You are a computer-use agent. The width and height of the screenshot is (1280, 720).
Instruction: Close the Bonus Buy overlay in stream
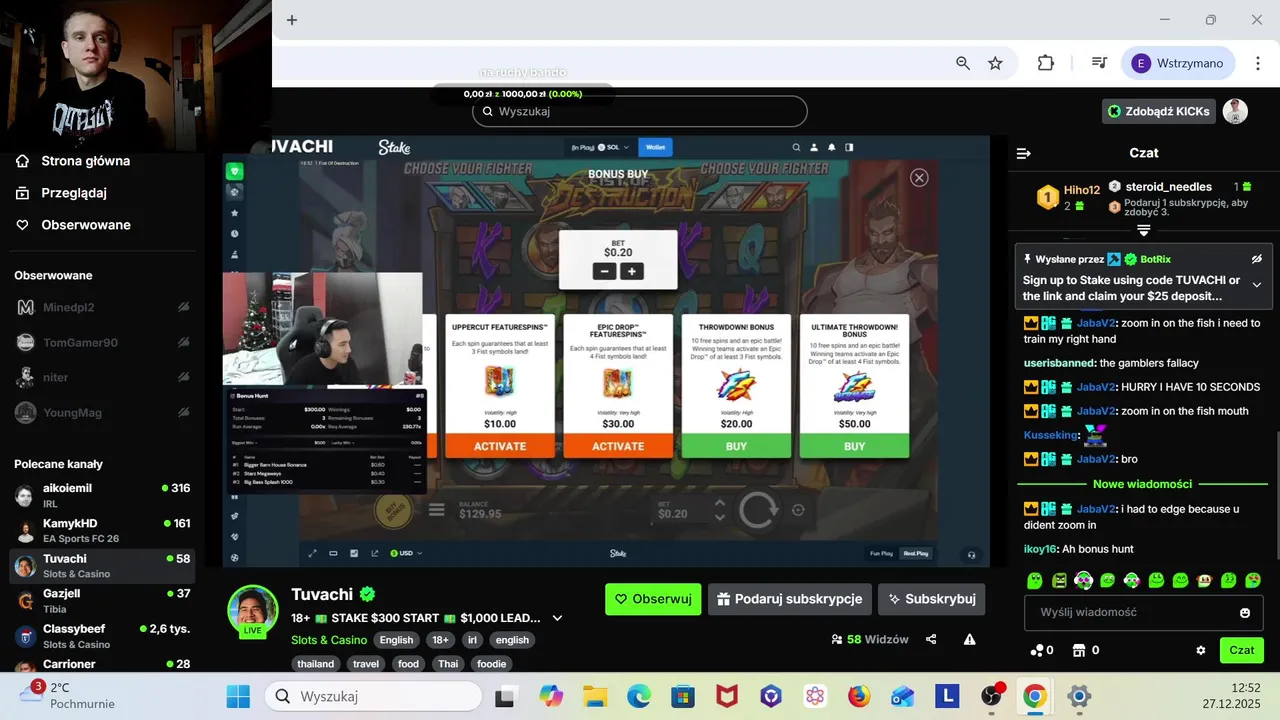(x=919, y=177)
